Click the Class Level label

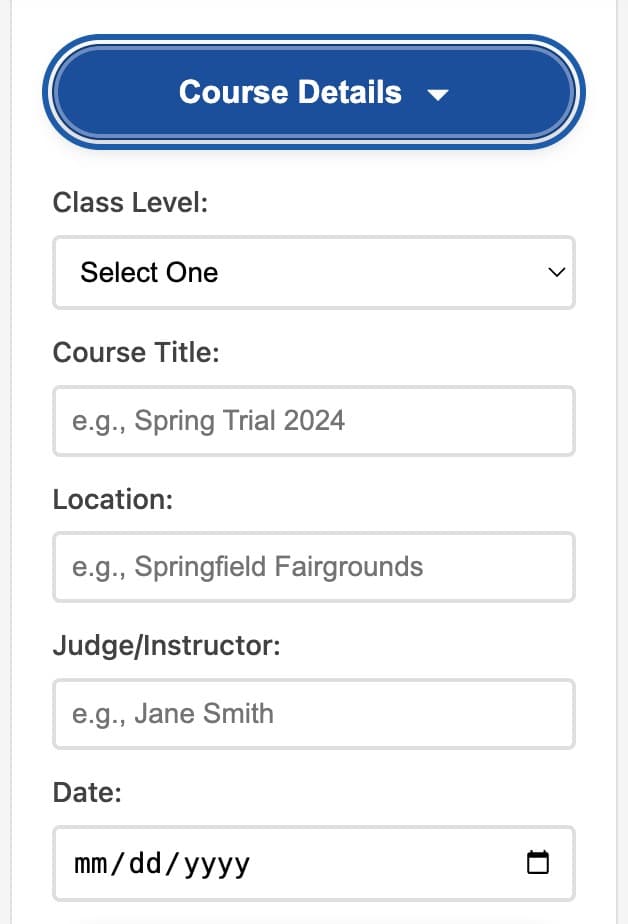[130, 202]
